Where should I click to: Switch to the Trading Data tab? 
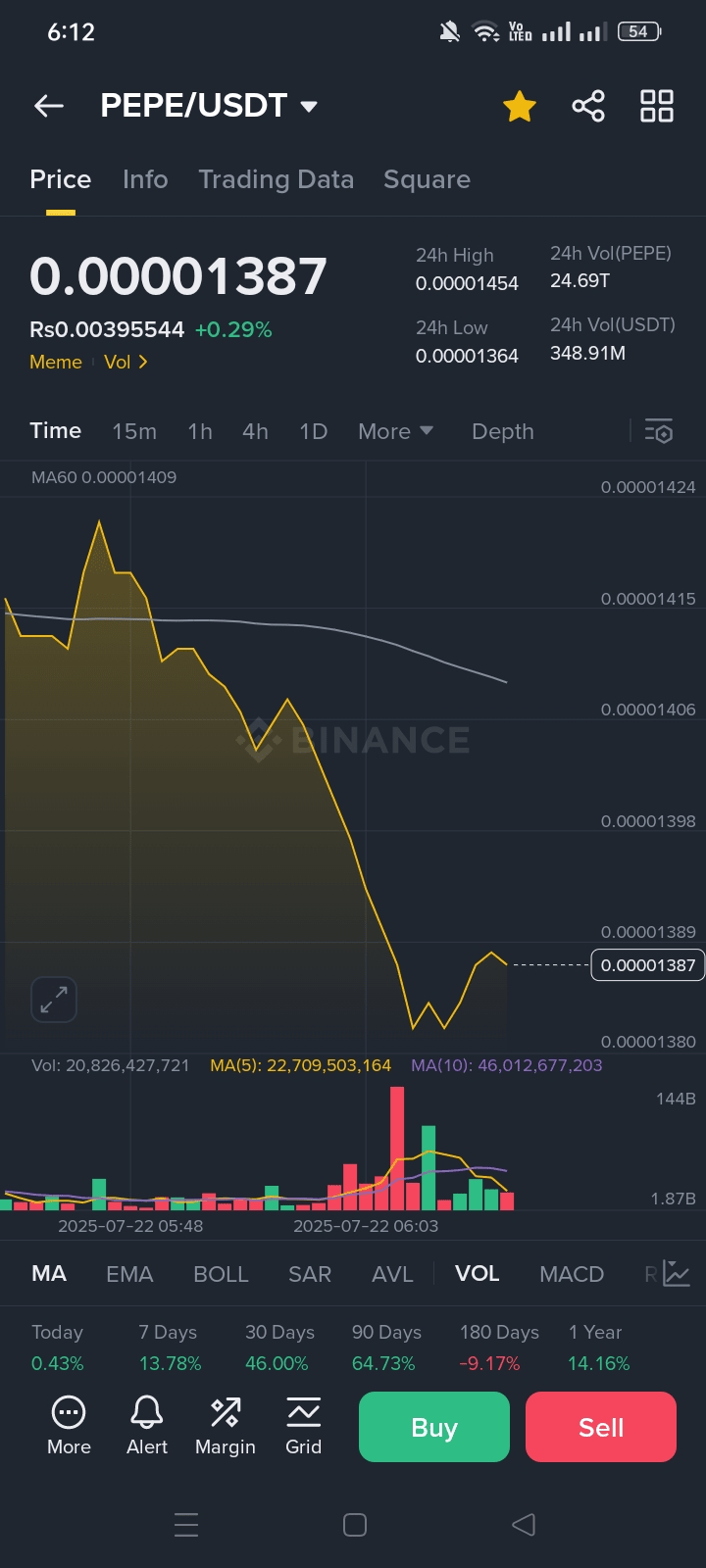click(x=276, y=179)
